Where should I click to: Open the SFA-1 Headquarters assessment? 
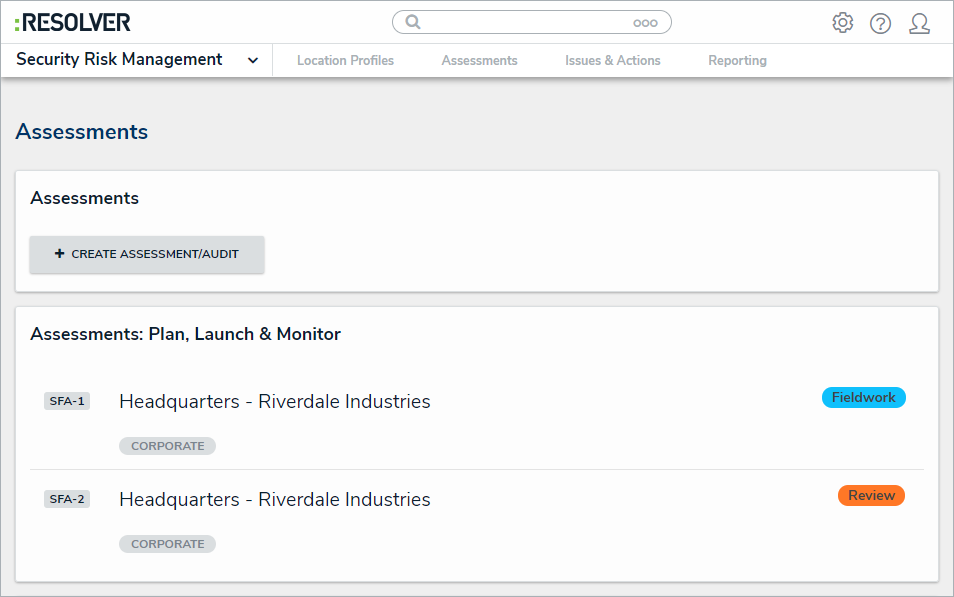tap(274, 401)
